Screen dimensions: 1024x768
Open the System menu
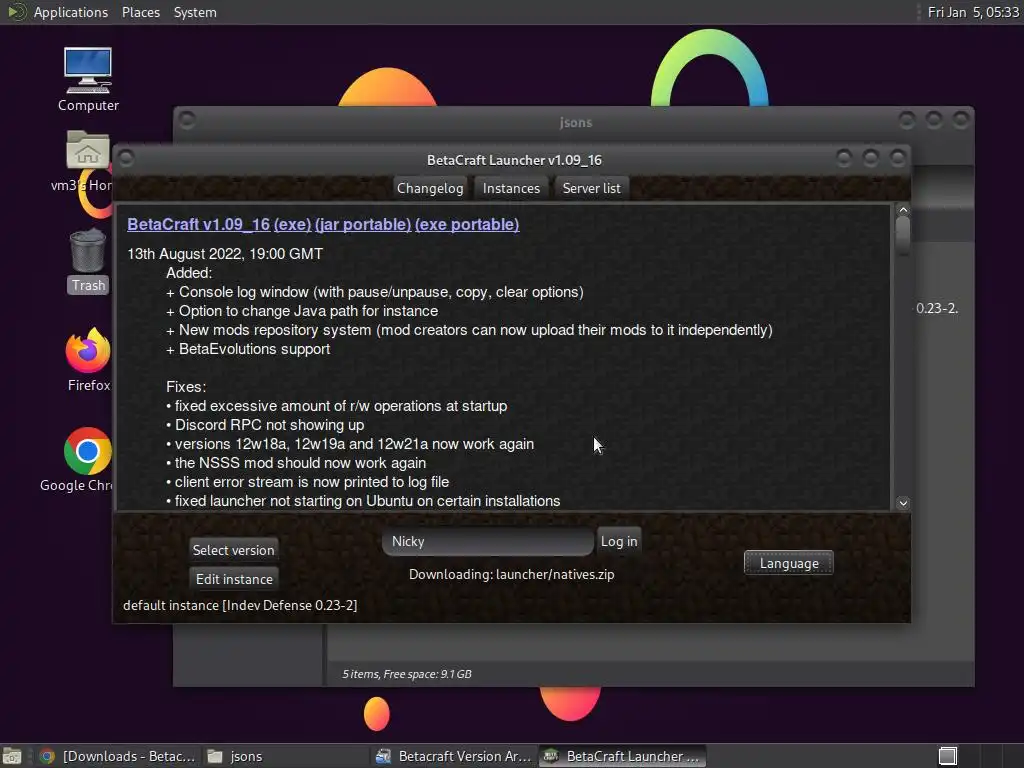[195, 12]
